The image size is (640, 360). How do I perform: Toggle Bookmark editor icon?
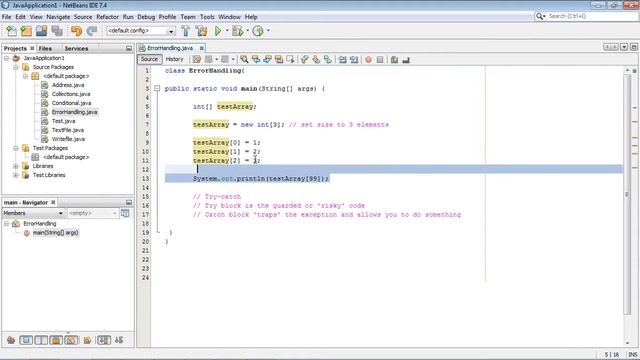coord(328,60)
